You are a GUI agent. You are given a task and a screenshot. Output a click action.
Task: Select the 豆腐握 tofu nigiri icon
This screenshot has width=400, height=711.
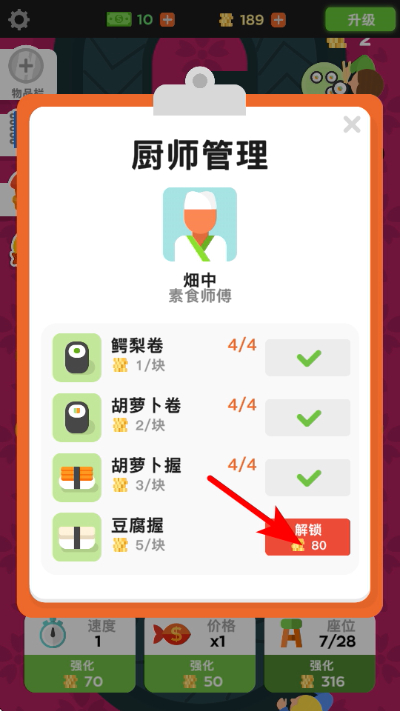77,537
